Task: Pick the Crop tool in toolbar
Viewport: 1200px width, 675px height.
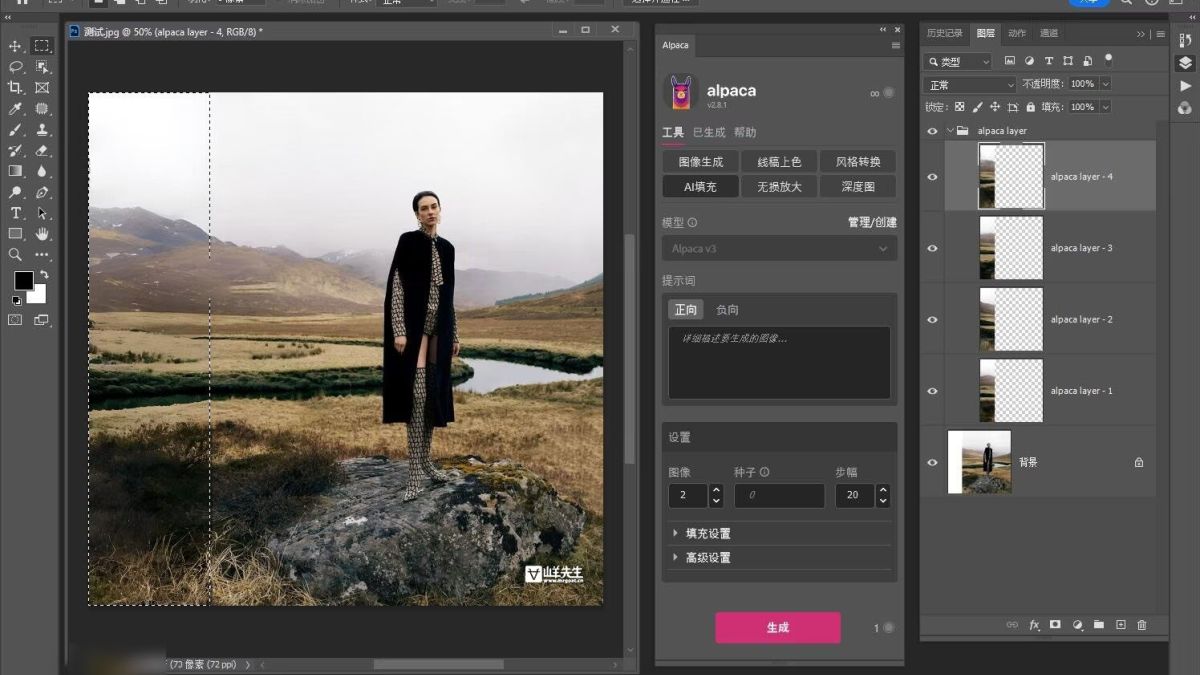Action: pos(15,88)
